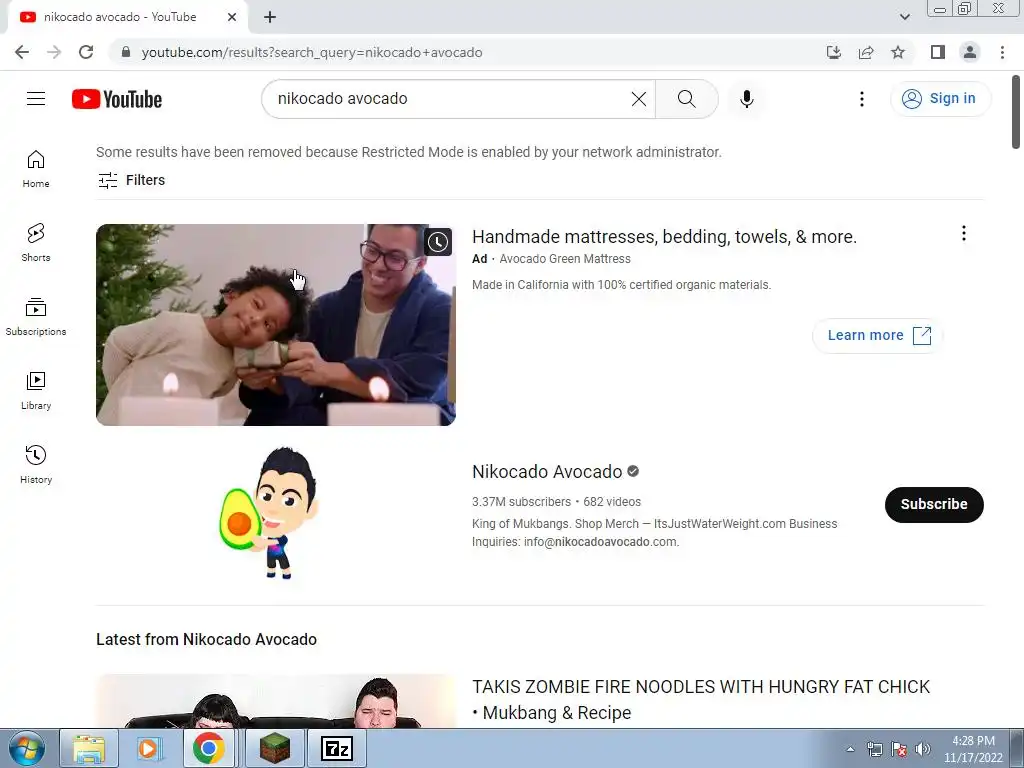The image size is (1024, 768).
Task: Clear the search box with the X
Action: coord(639,99)
